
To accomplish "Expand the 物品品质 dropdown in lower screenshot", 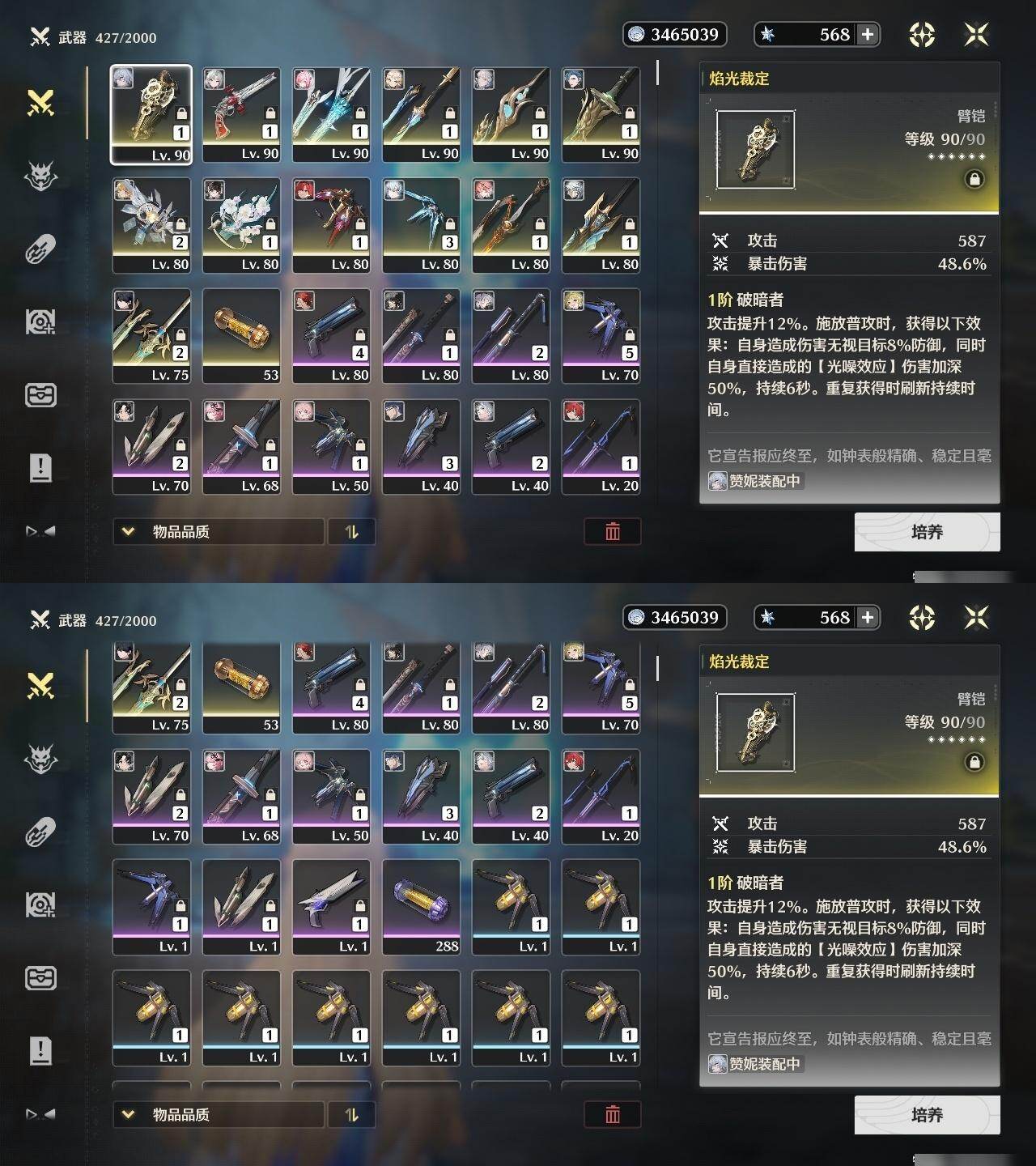I will click(x=219, y=1114).
